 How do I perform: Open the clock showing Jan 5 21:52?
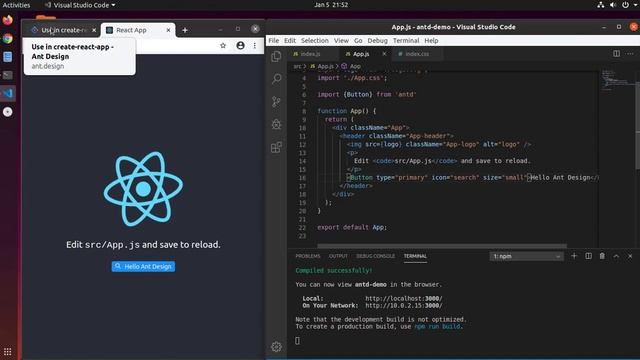pyautogui.click(x=331, y=5)
